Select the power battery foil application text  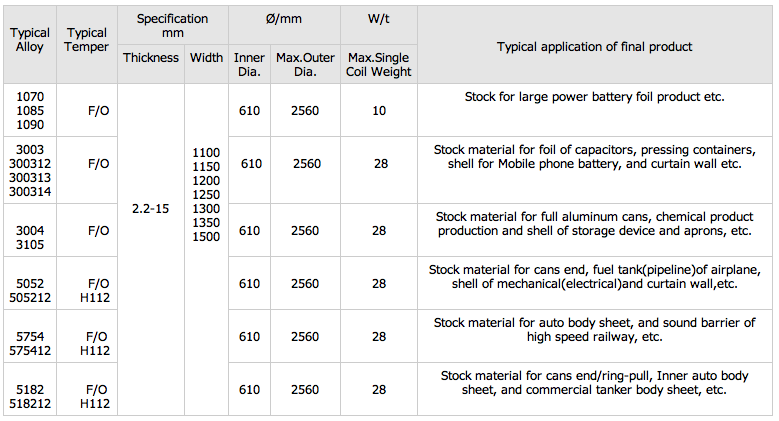(594, 96)
